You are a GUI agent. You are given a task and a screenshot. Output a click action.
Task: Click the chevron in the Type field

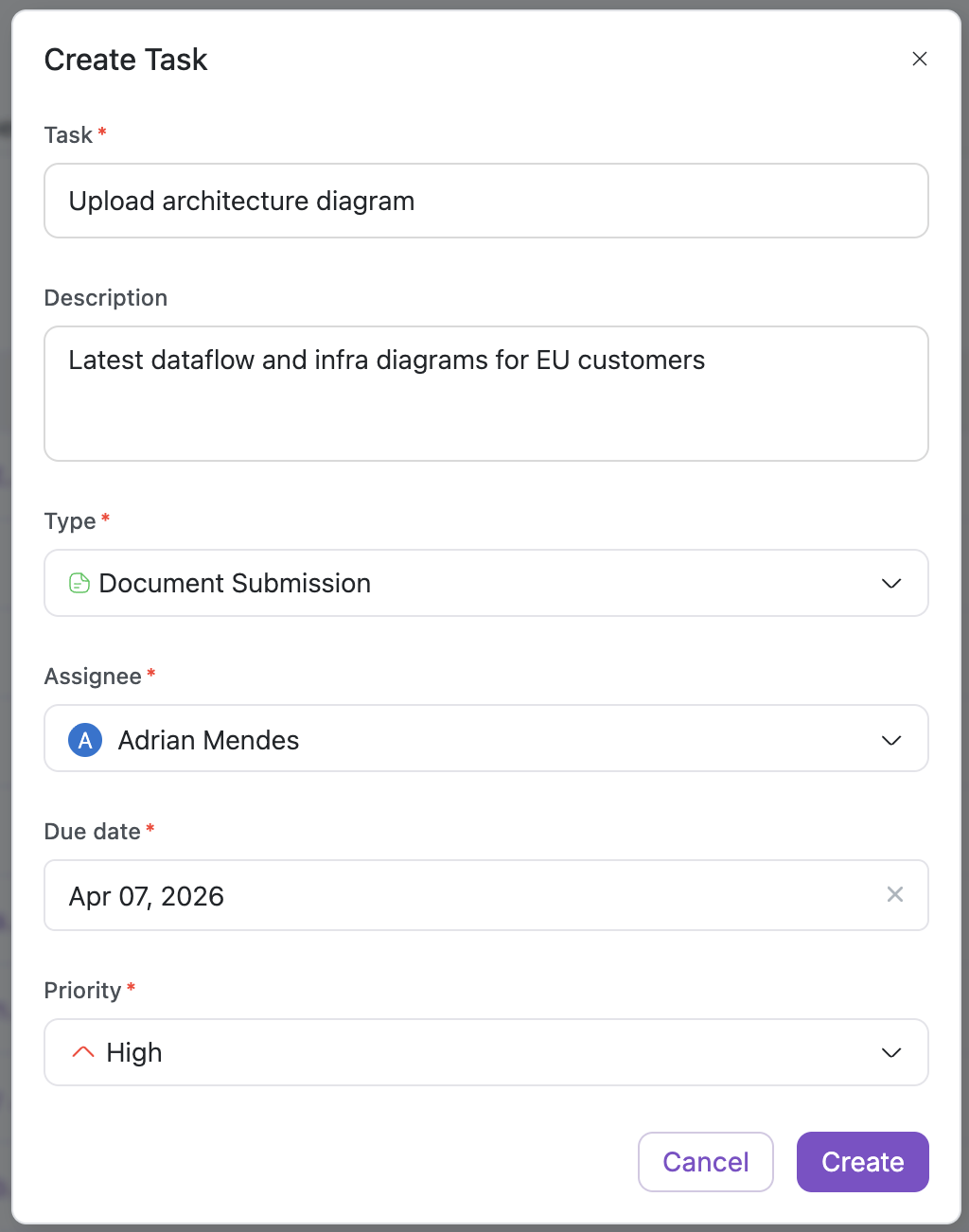click(x=890, y=583)
